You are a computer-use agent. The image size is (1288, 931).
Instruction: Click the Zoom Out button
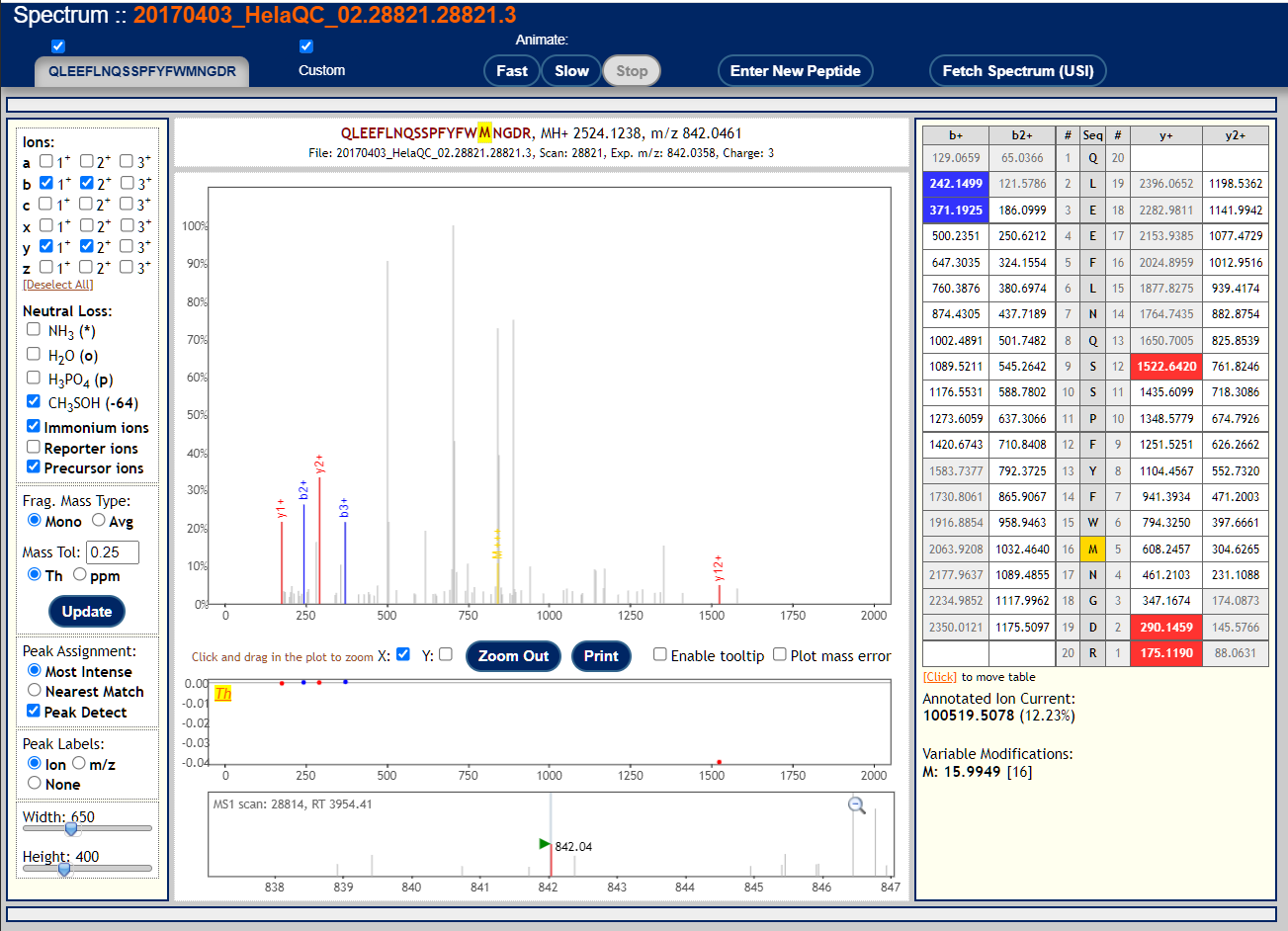(513, 656)
